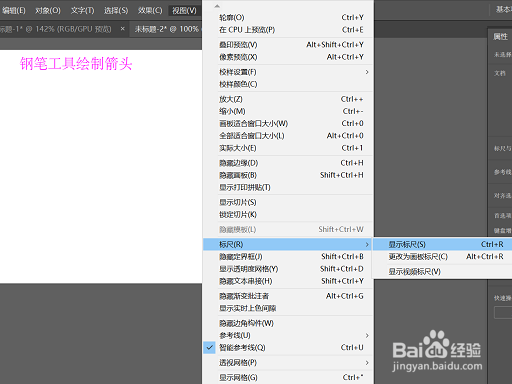
Task: Select 锁定切片(K)
Action: click(x=288, y=214)
